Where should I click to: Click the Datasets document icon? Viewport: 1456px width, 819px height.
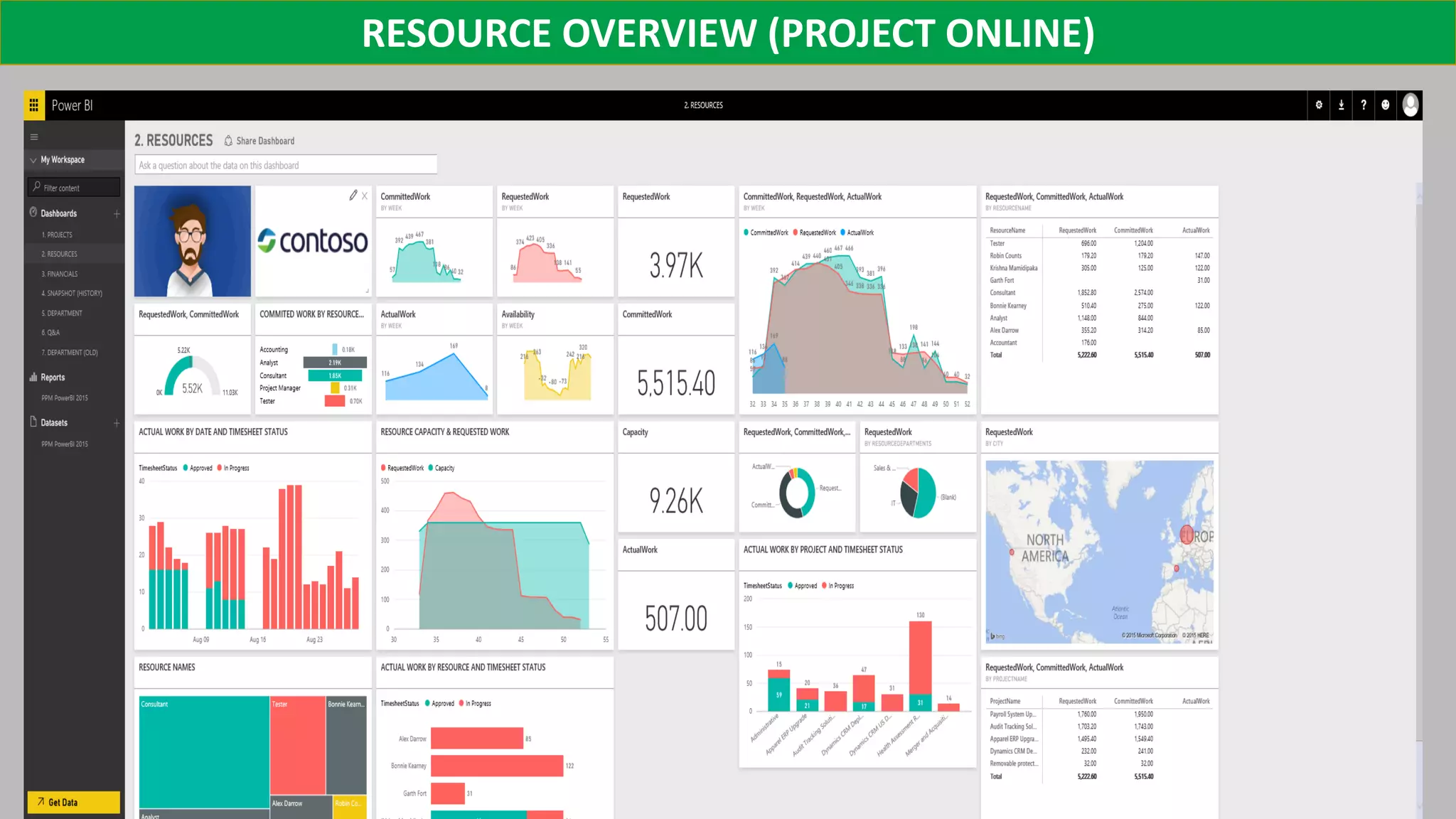coord(33,422)
